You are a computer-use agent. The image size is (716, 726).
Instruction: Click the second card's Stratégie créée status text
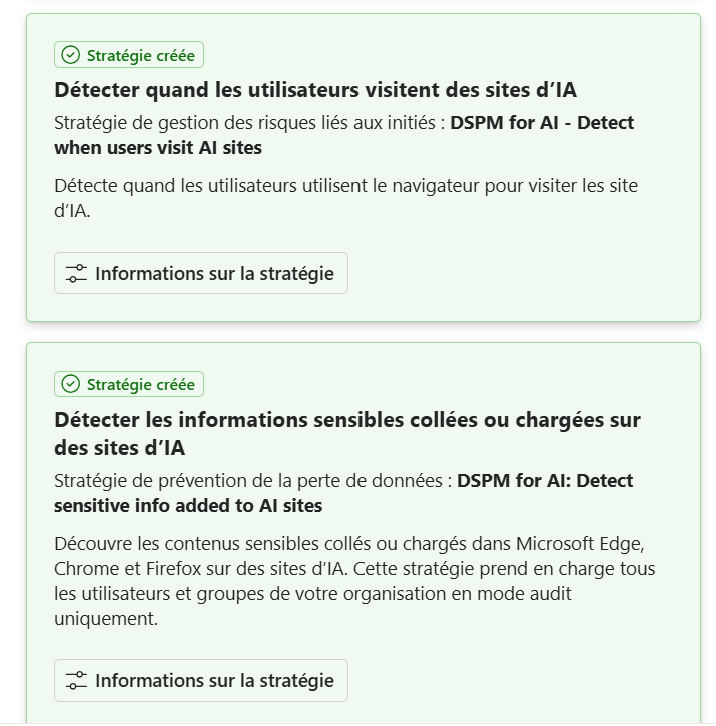point(140,384)
